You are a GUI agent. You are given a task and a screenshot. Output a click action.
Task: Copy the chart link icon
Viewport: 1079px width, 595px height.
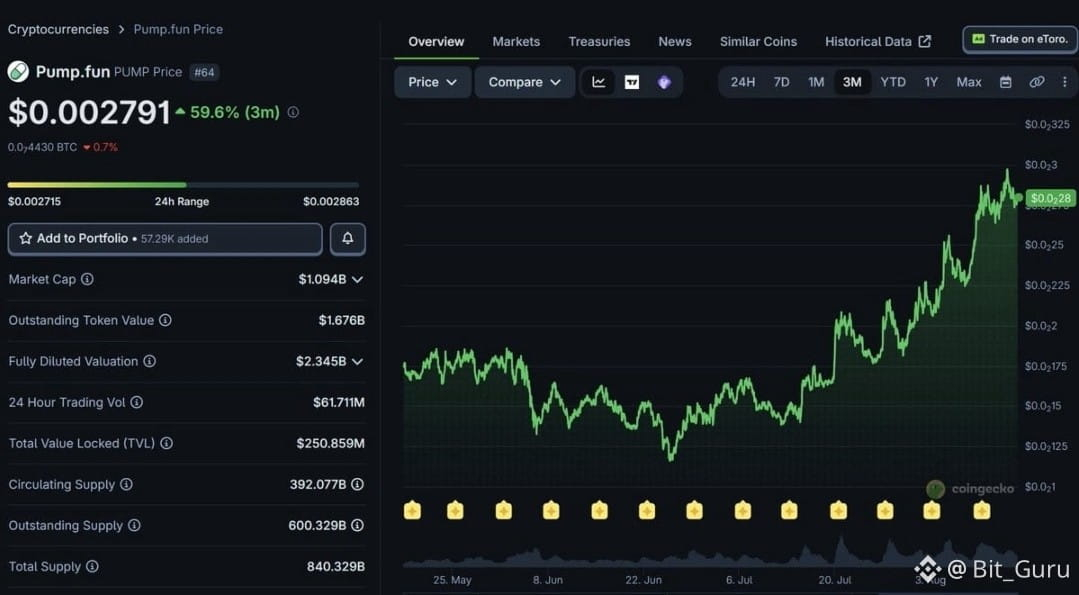(x=1036, y=83)
